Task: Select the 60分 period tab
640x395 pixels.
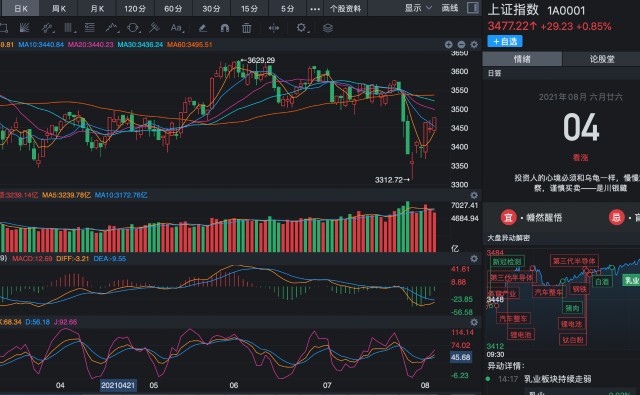Action: [x=173, y=8]
